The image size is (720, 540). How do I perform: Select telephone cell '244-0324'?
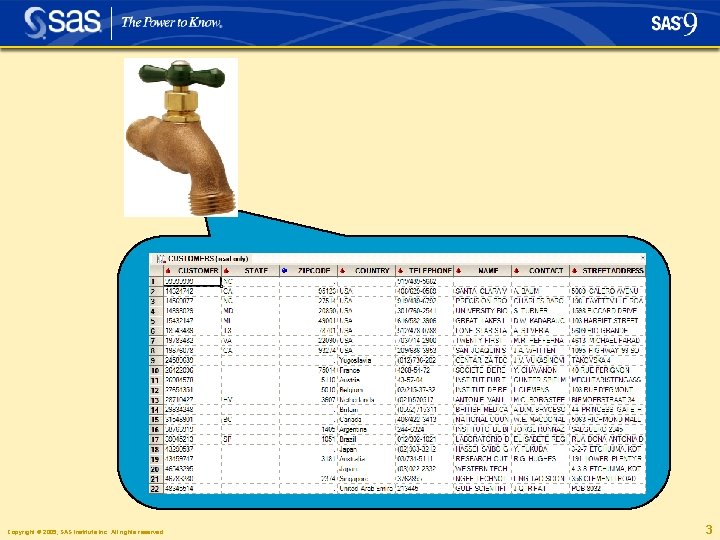coord(424,429)
